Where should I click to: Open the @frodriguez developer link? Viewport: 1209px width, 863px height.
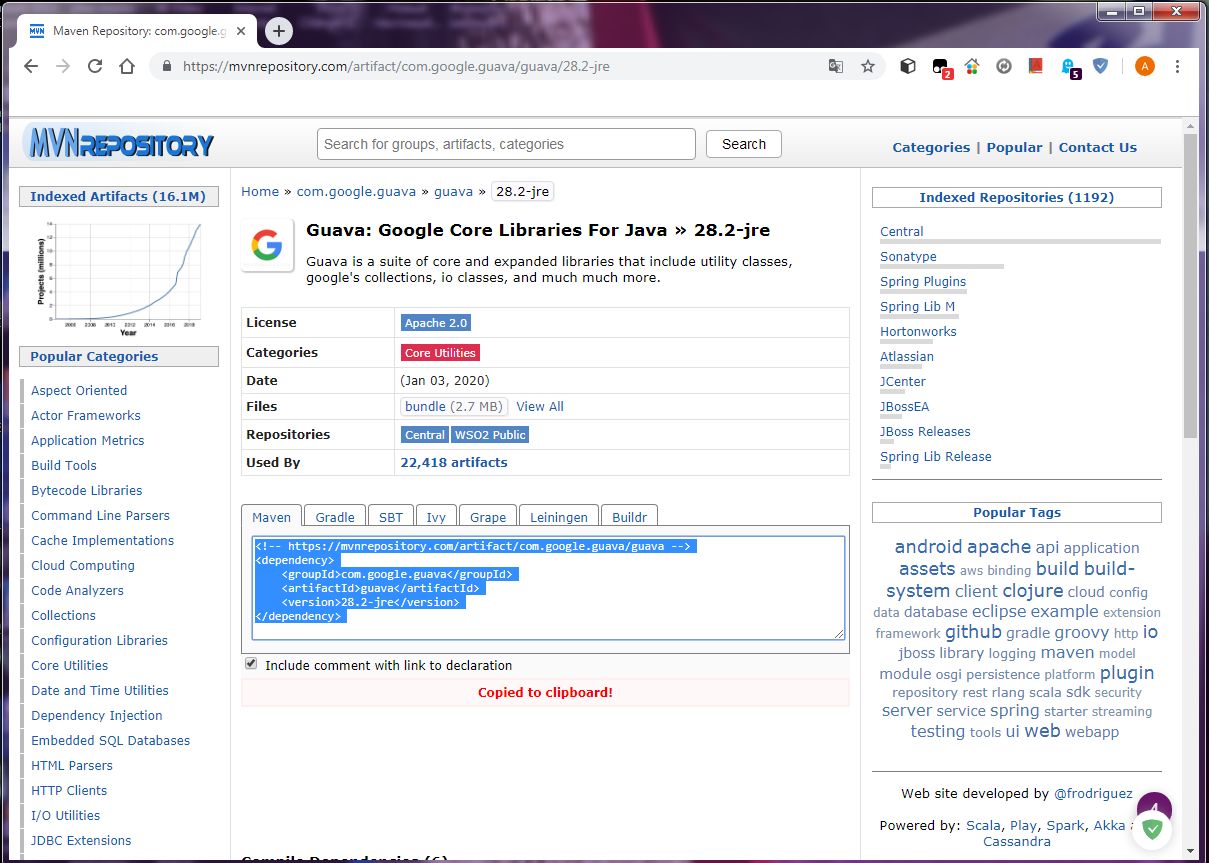click(x=1096, y=794)
